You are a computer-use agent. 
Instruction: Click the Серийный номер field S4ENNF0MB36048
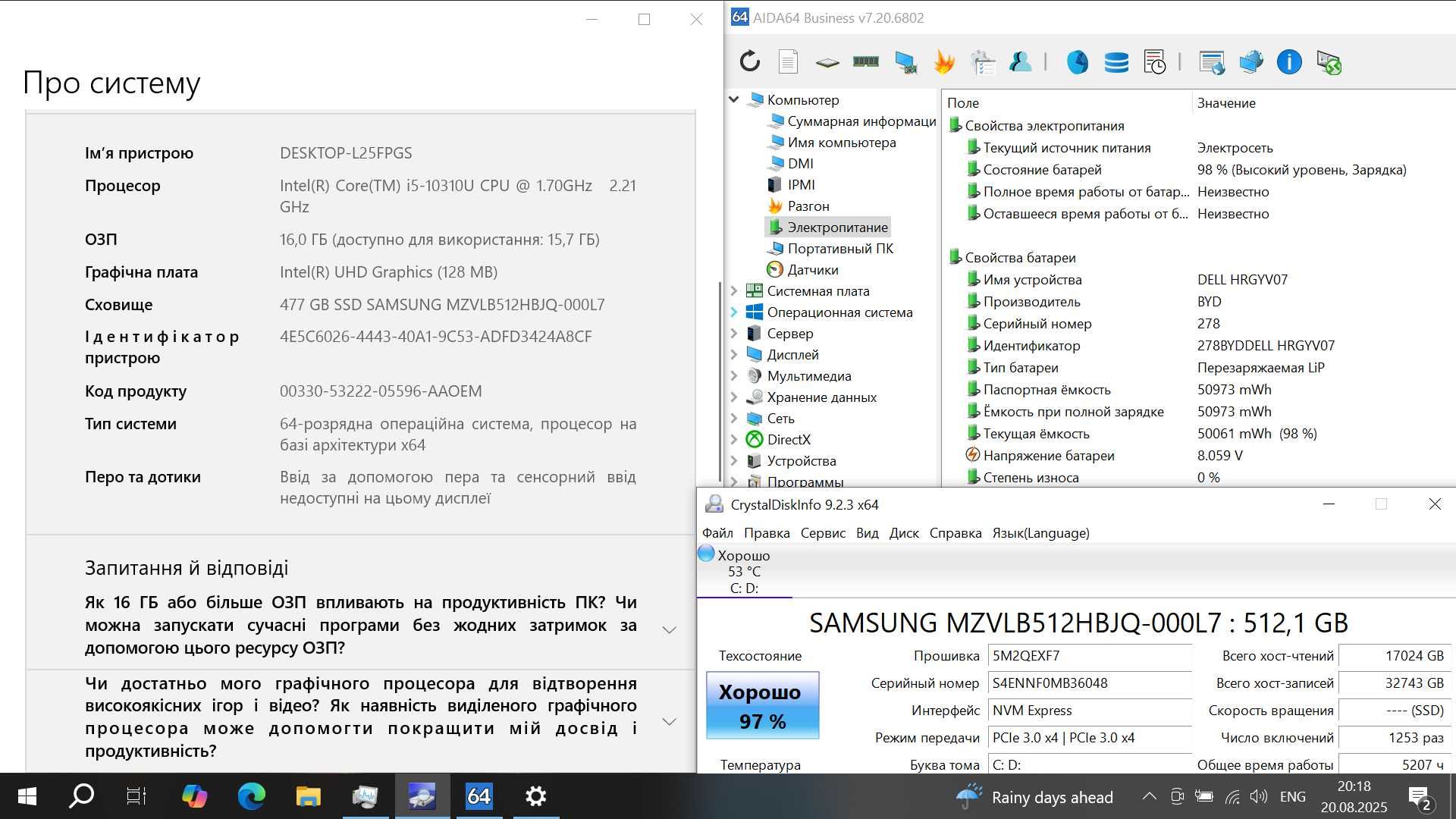(x=1090, y=683)
